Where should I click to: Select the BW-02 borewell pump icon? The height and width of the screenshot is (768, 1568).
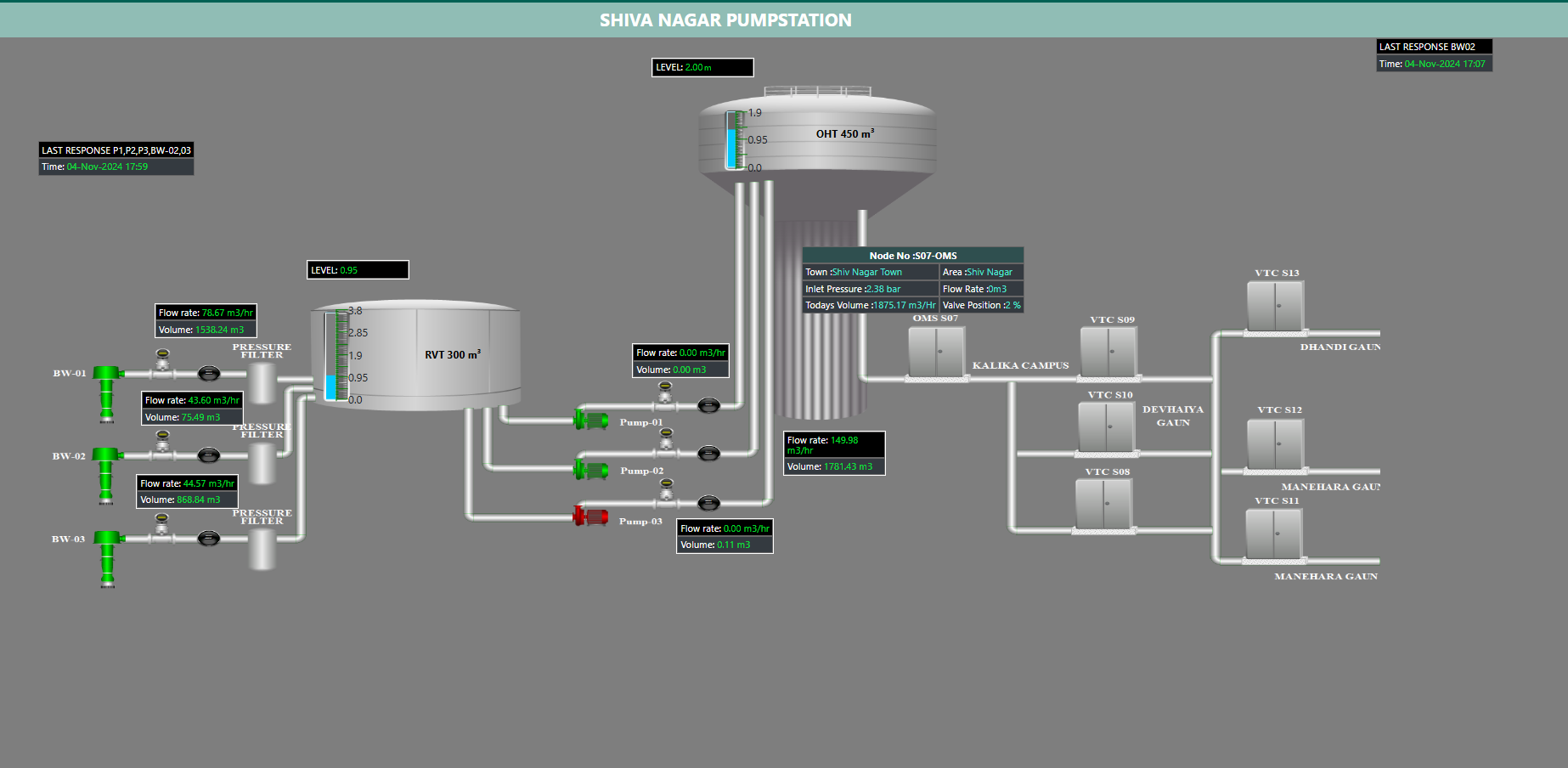[106, 472]
